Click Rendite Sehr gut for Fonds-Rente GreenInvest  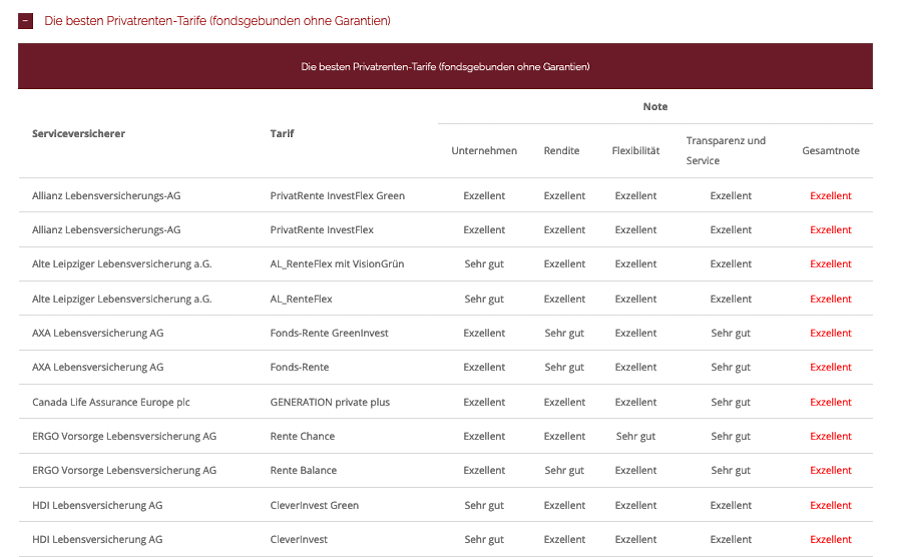(x=564, y=333)
